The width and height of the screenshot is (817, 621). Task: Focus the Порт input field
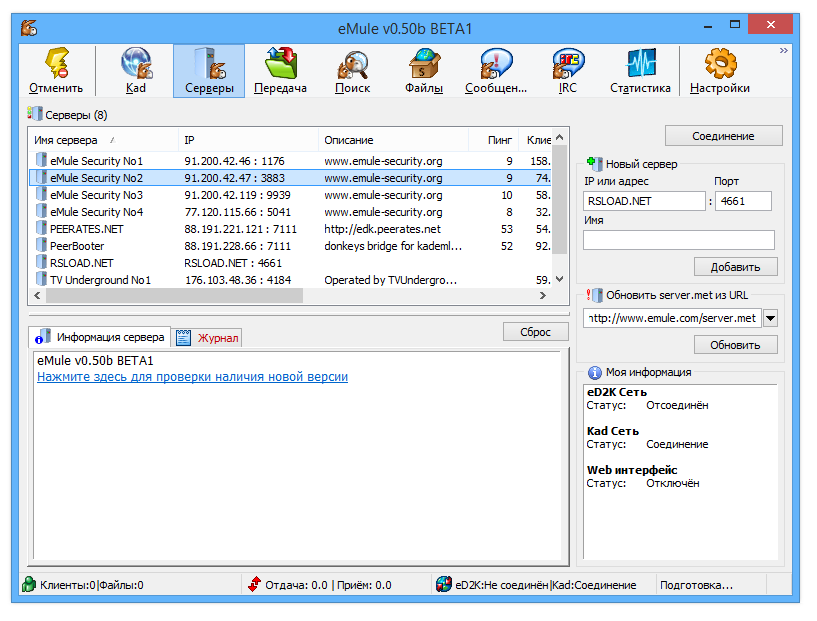pyautogui.click(x=744, y=201)
